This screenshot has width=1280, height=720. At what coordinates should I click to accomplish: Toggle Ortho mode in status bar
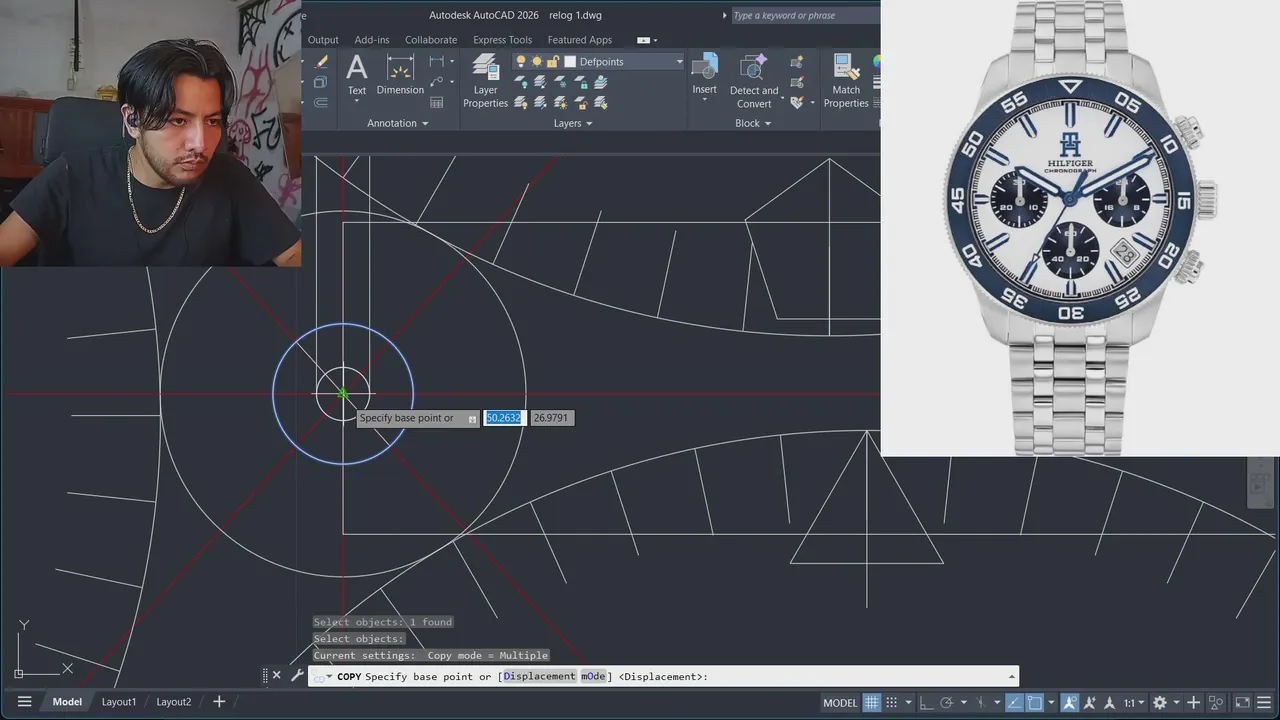[x=927, y=702]
